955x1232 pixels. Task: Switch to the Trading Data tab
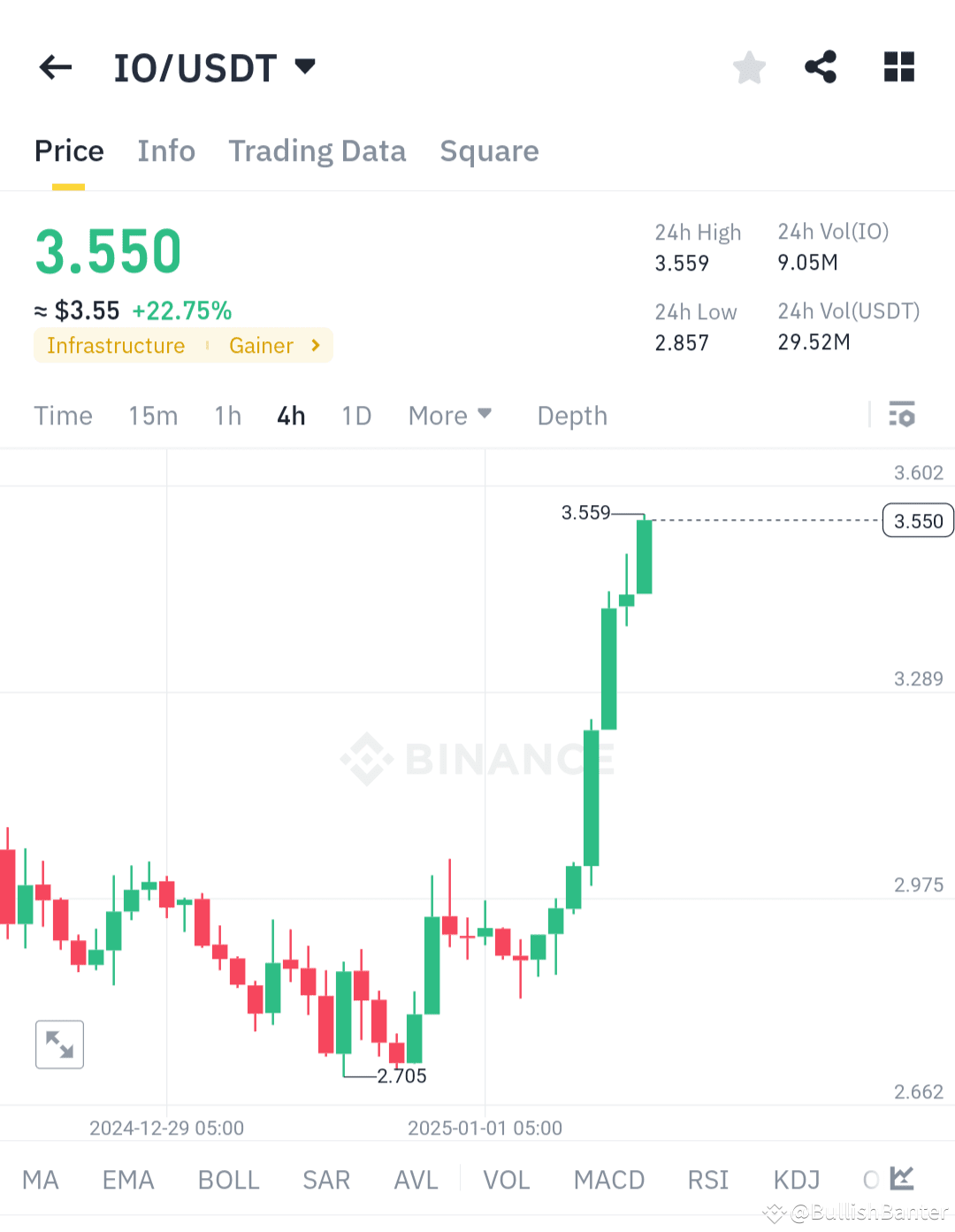click(317, 151)
